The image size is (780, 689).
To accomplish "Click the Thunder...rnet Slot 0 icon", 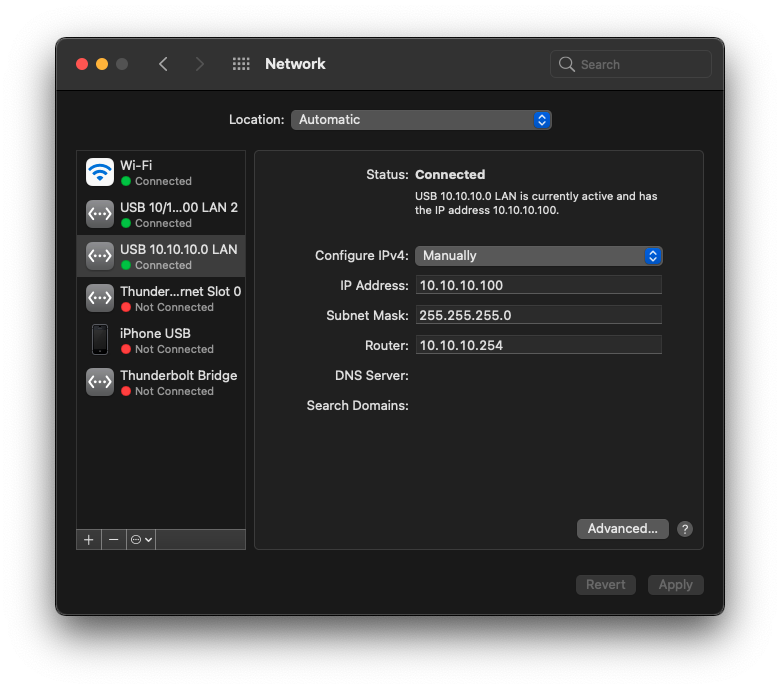I will tap(99, 298).
